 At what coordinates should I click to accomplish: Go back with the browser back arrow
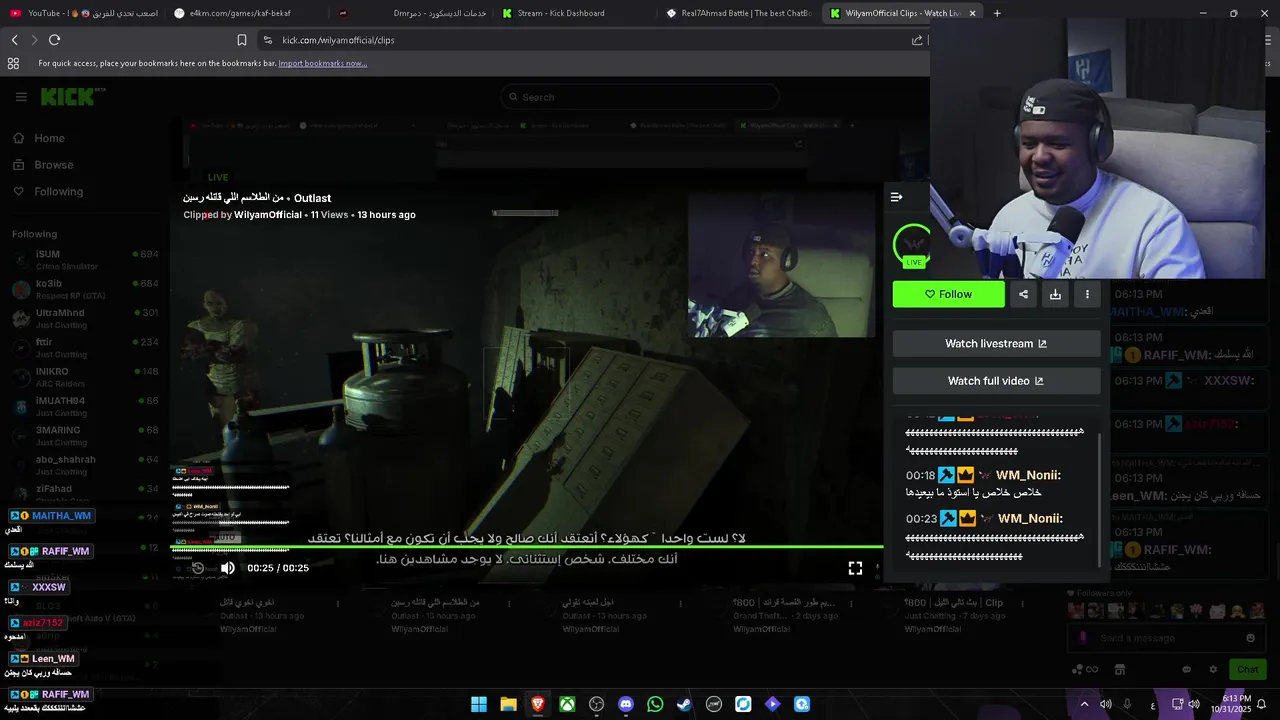[x=14, y=40]
